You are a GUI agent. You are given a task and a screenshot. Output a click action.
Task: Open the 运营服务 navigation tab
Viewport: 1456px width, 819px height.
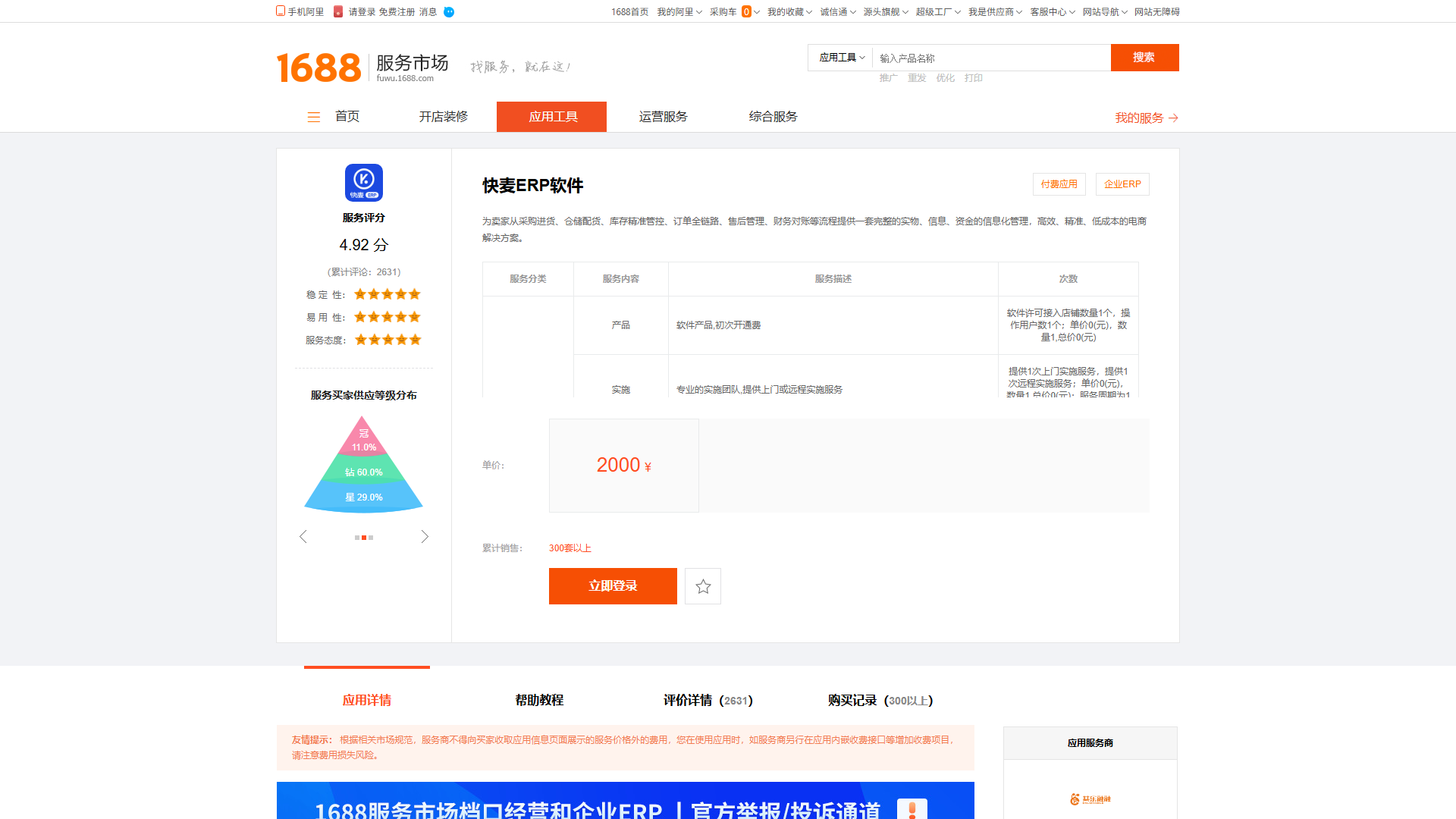pos(664,117)
